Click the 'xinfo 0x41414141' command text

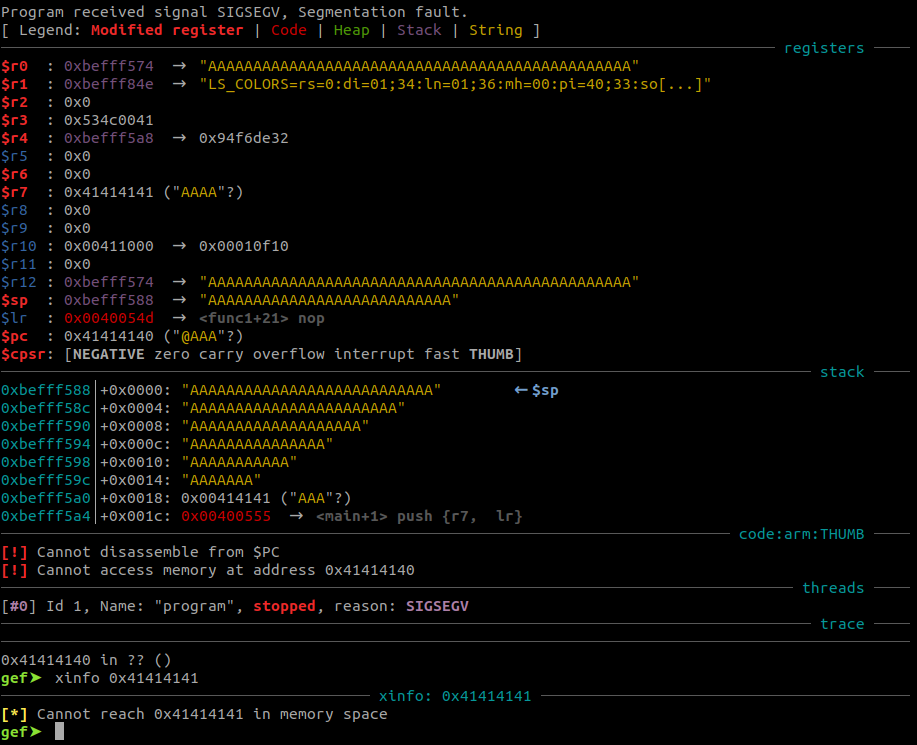click(126, 678)
